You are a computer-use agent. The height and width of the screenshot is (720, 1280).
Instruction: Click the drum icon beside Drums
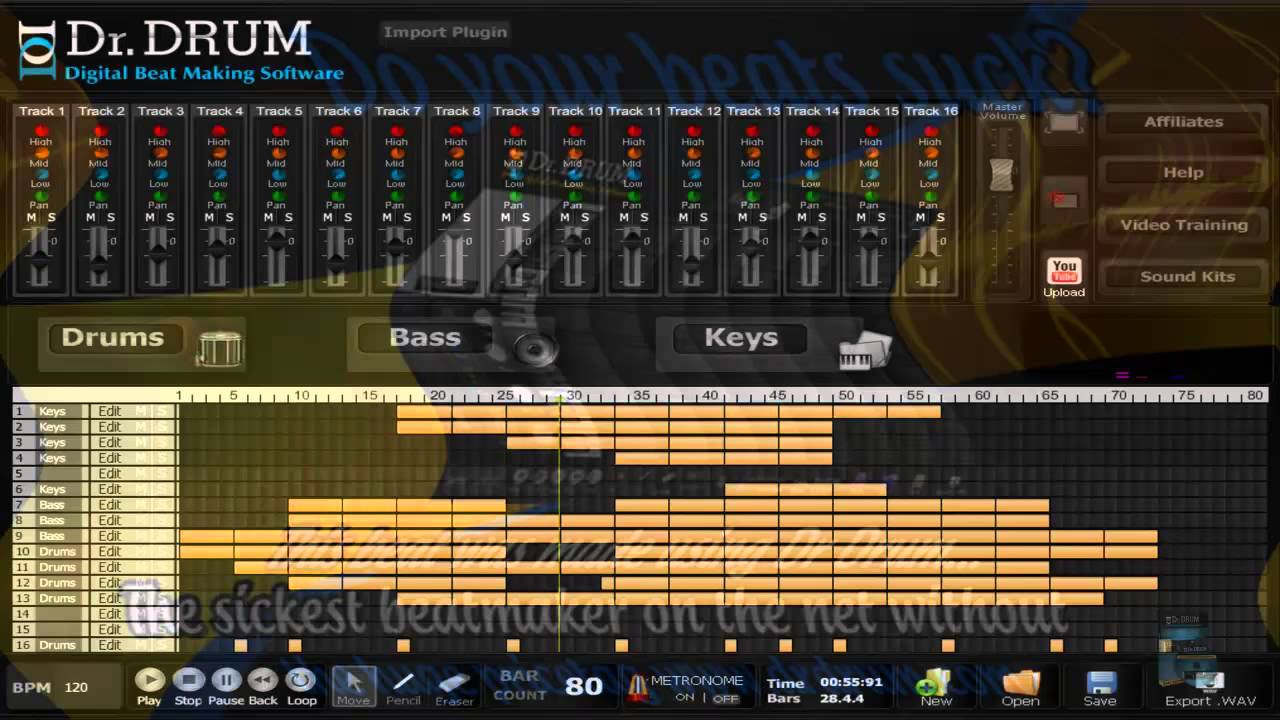tap(219, 347)
